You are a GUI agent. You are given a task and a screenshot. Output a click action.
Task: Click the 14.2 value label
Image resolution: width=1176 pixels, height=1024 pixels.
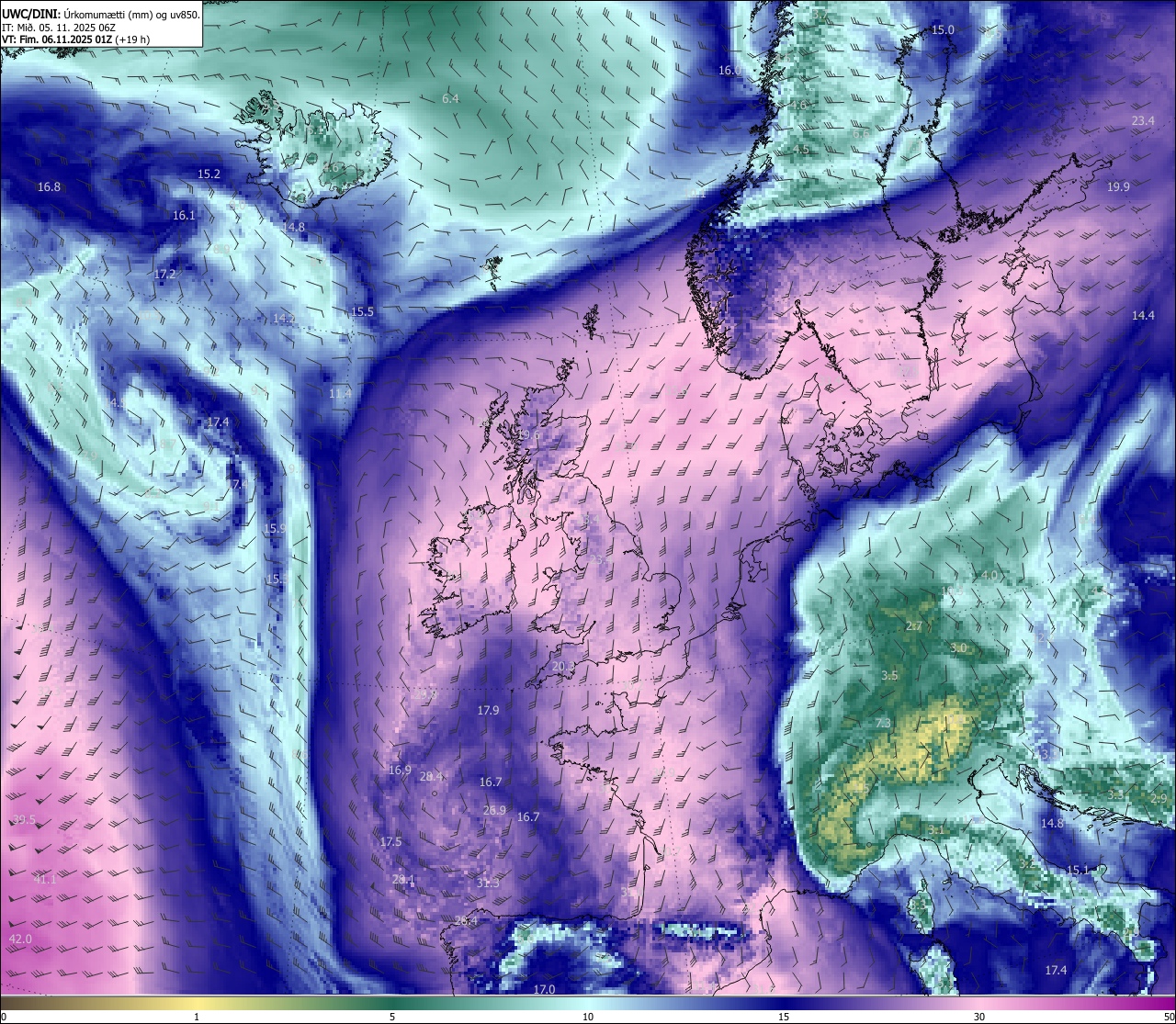[284, 319]
